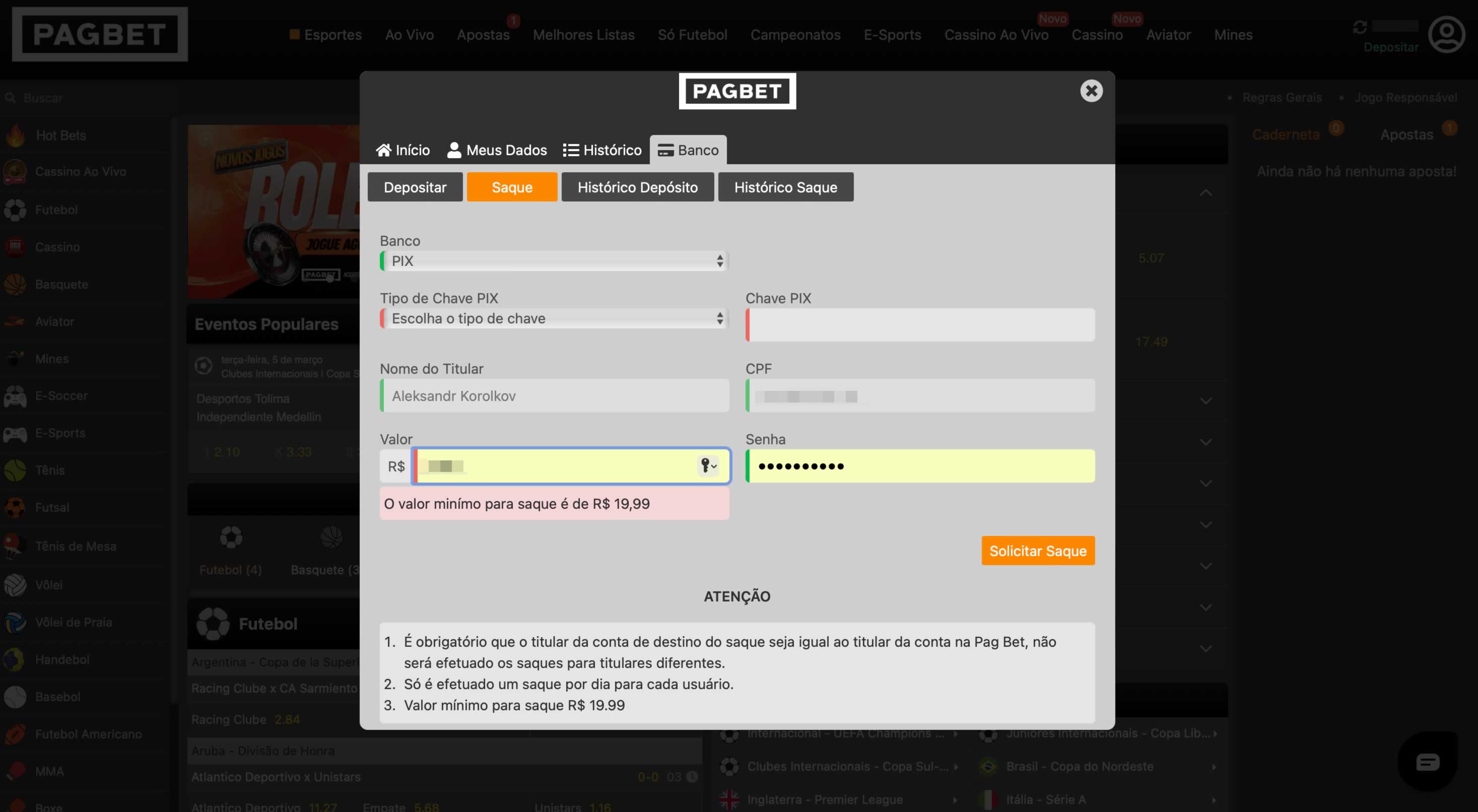
Task: Open Mines in top navigation
Action: [1233, 35]
